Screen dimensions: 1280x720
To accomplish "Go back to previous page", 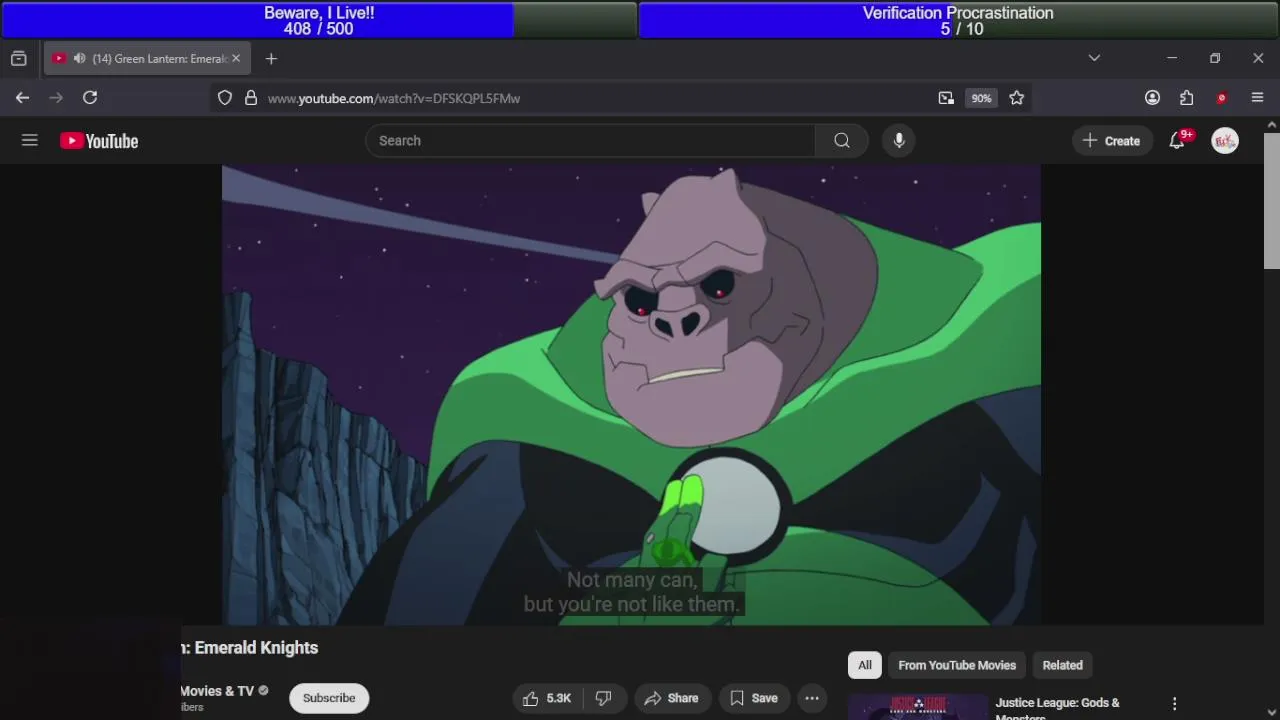I will click(x=22, y=98).
